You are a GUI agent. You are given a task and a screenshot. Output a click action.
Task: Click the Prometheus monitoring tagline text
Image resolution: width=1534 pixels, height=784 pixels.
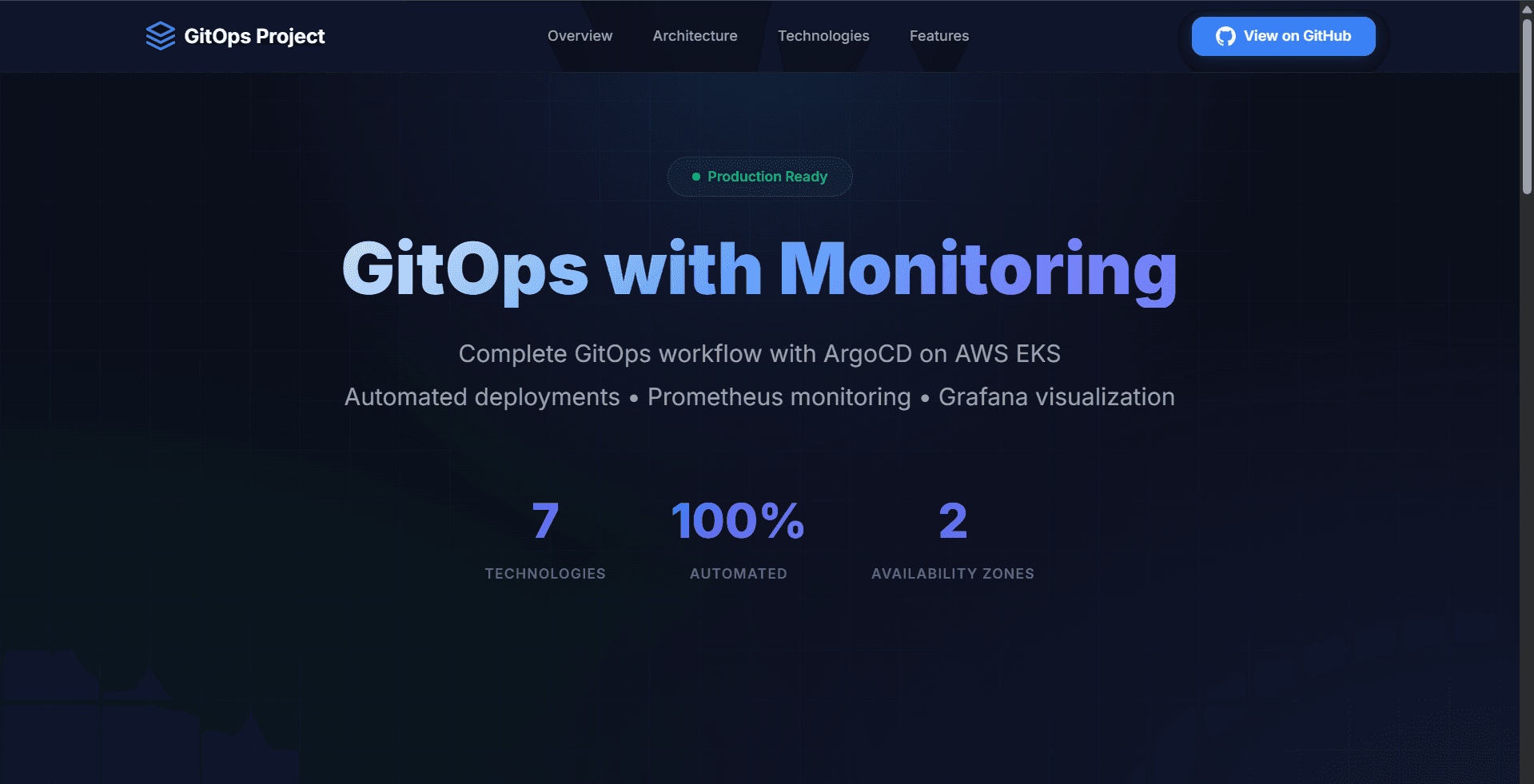click(779, 397)
